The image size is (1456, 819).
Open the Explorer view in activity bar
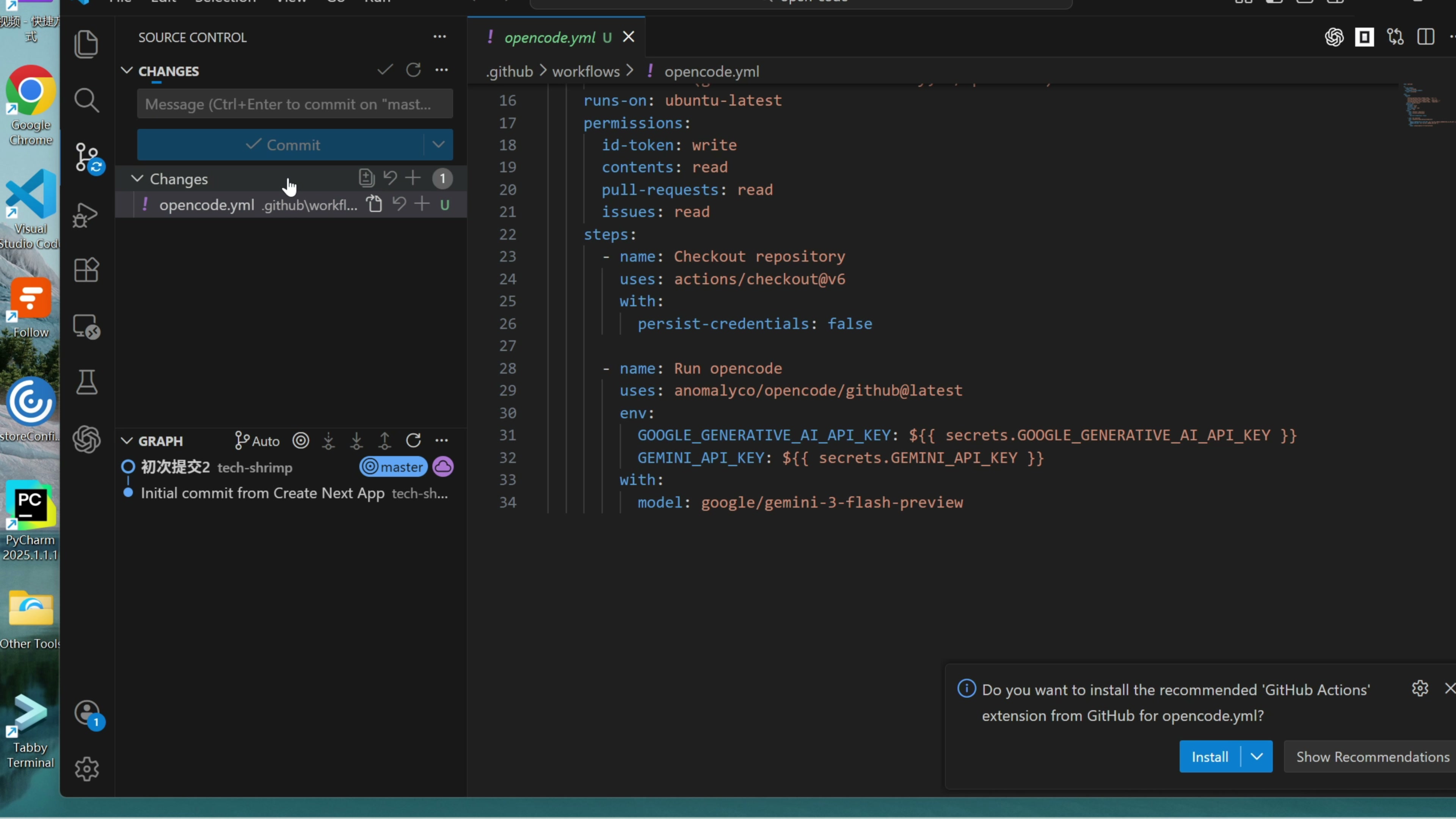(x=86, y=44)
